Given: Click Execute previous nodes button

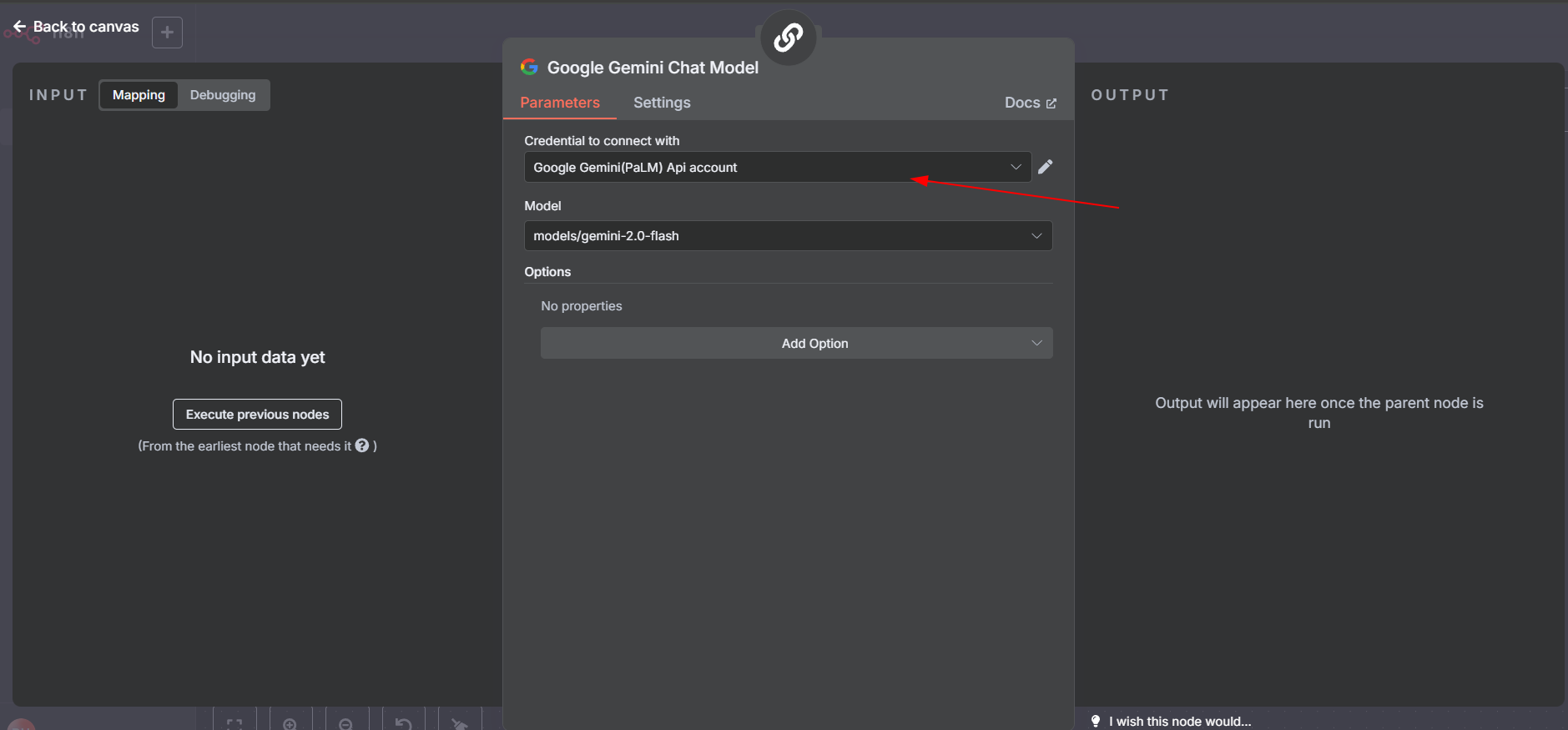Looking at the screenshot, I should [257, 414].
